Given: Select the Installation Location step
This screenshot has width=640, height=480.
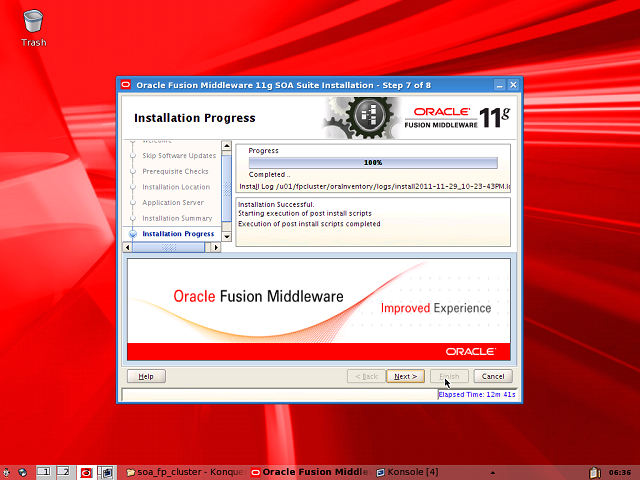Looking at the screenshot, I should click(x=176, y=187).
